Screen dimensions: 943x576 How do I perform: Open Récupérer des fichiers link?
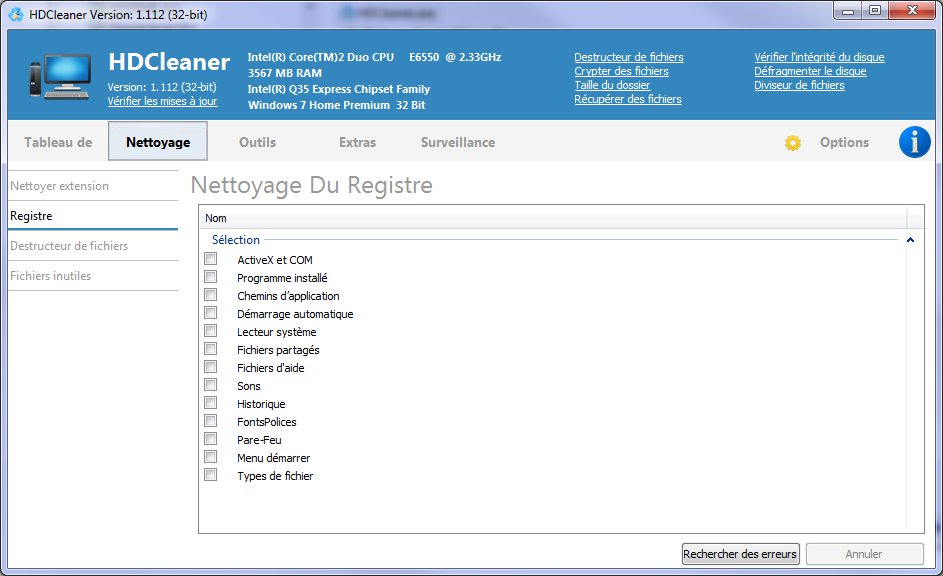pyautogui.click(x=628, y=99)
